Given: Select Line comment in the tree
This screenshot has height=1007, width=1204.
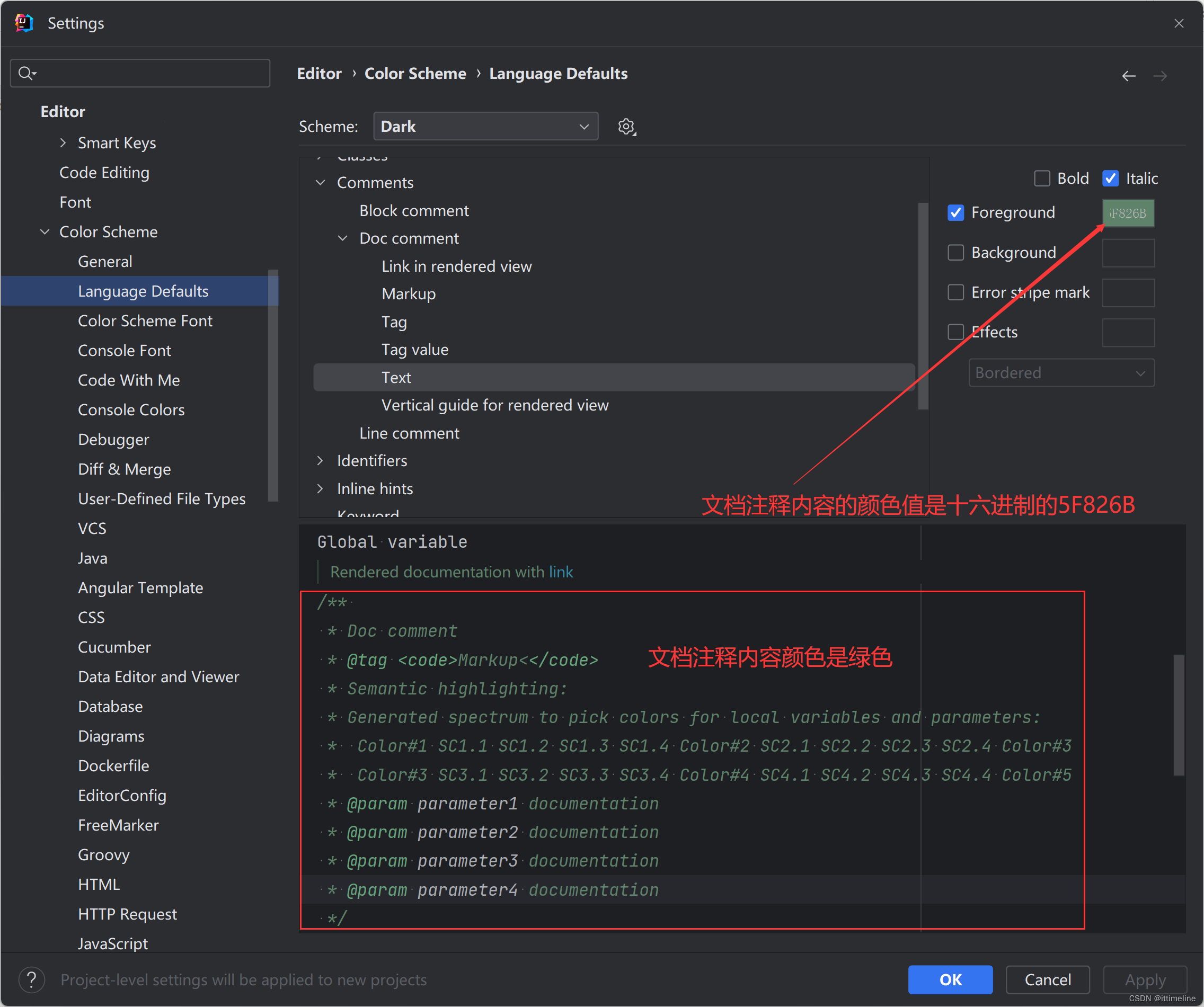Looking at the screenshot, I should (409, 433).
